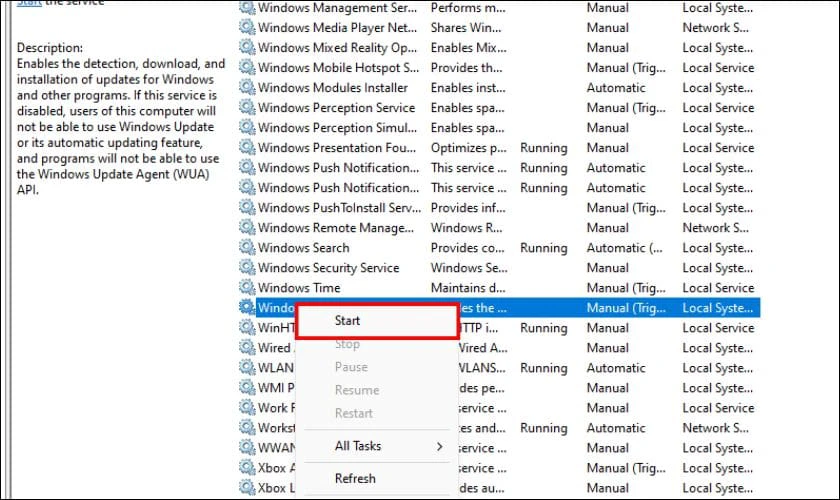Choose Refresh in the context menu
Image resolution: width=840 pixels, height=500 pixels.
(355, 478)
